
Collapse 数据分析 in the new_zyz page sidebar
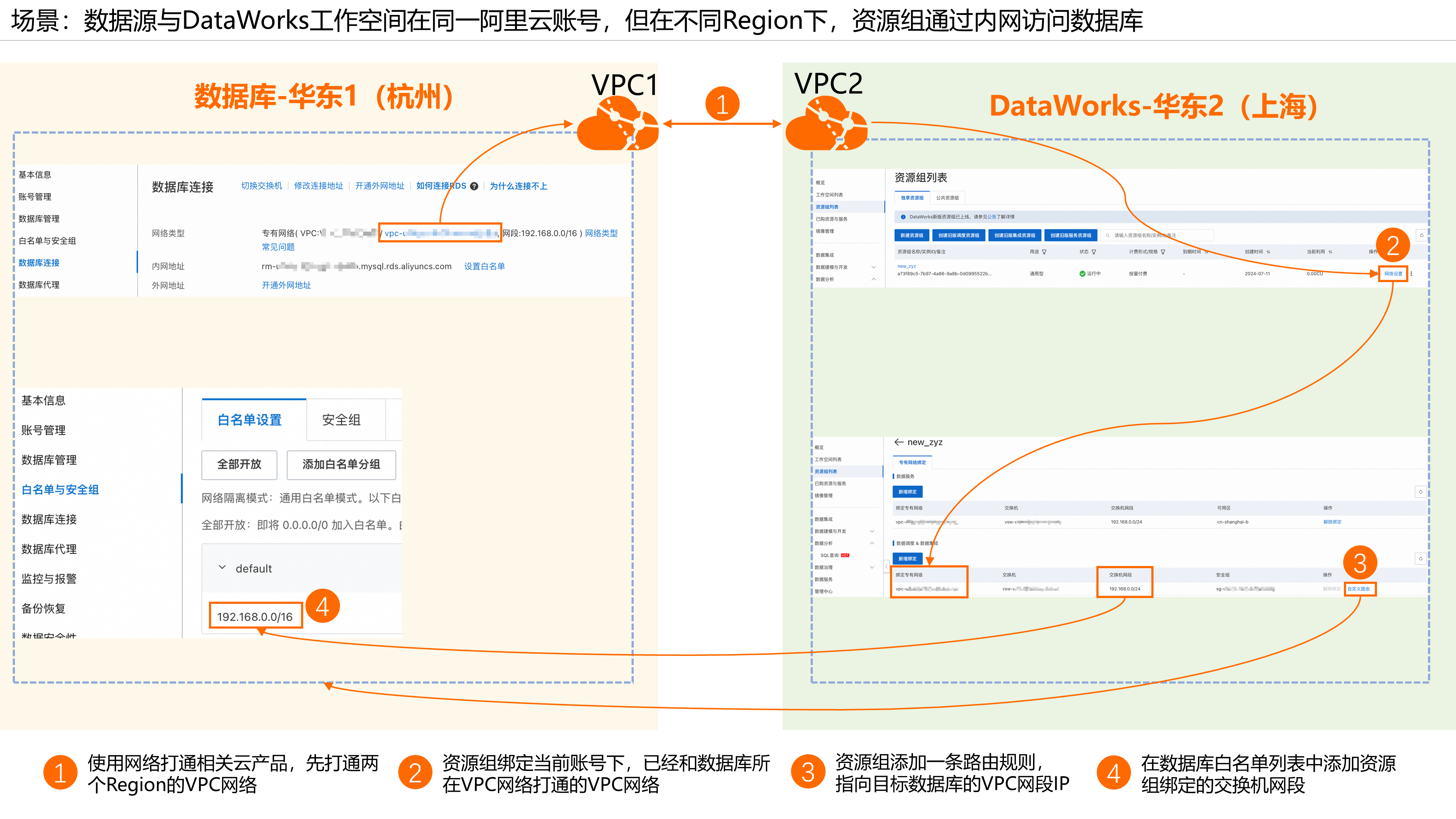871,543
